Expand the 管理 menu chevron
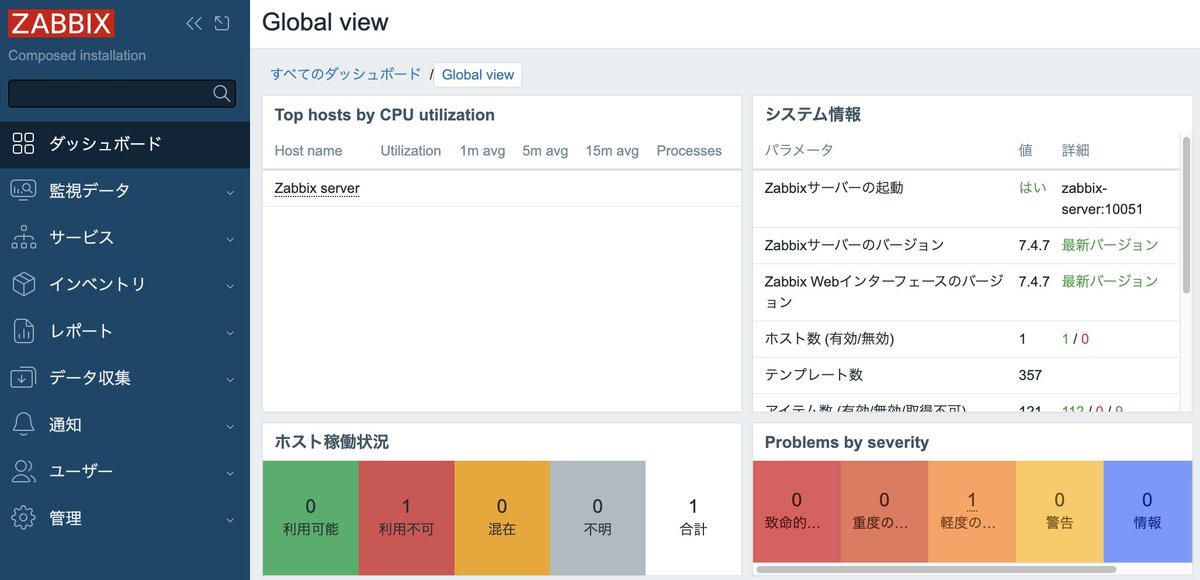Viewport: 1200px width, 580px height. tap(230, 521)
